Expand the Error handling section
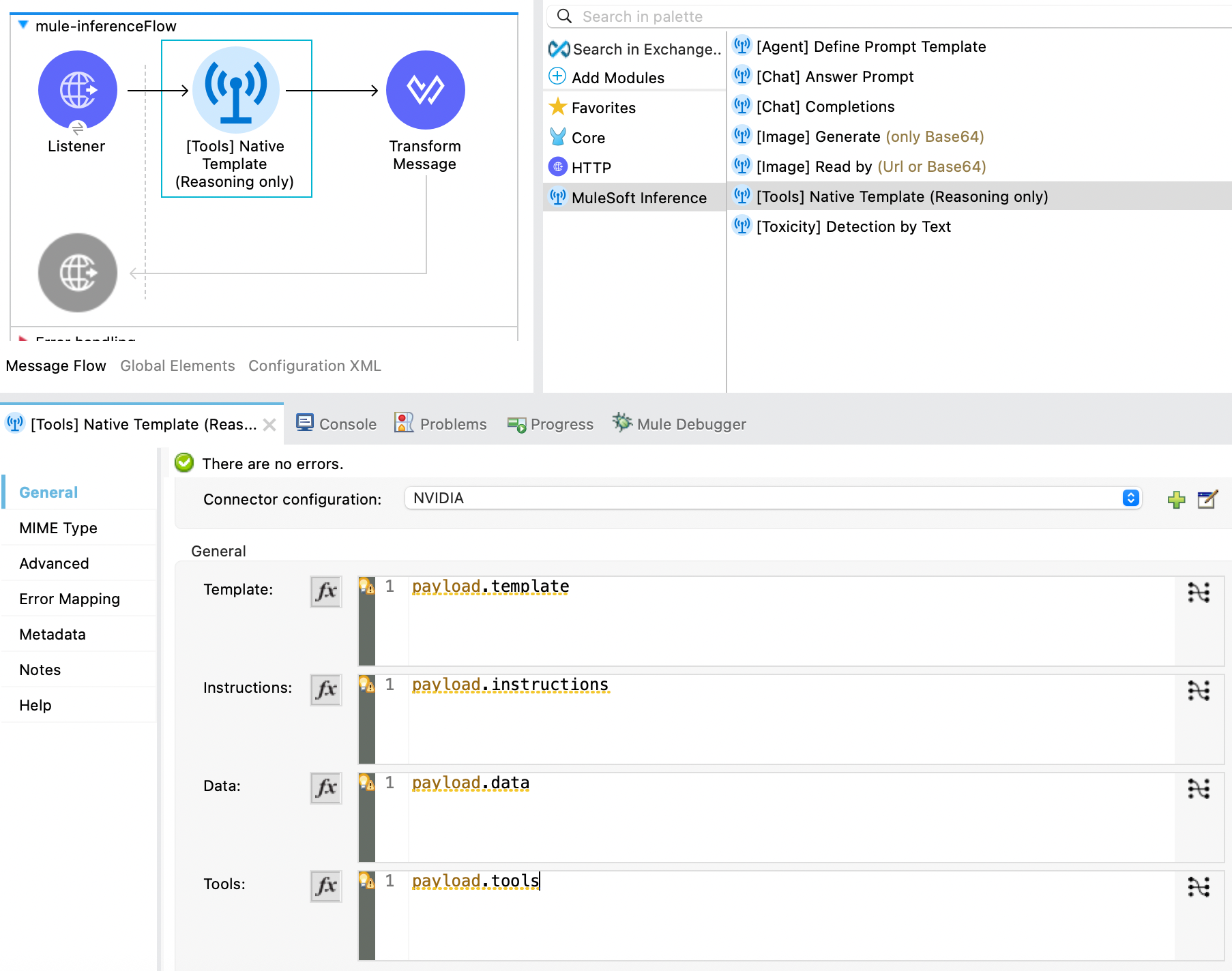 coord(23,338)
